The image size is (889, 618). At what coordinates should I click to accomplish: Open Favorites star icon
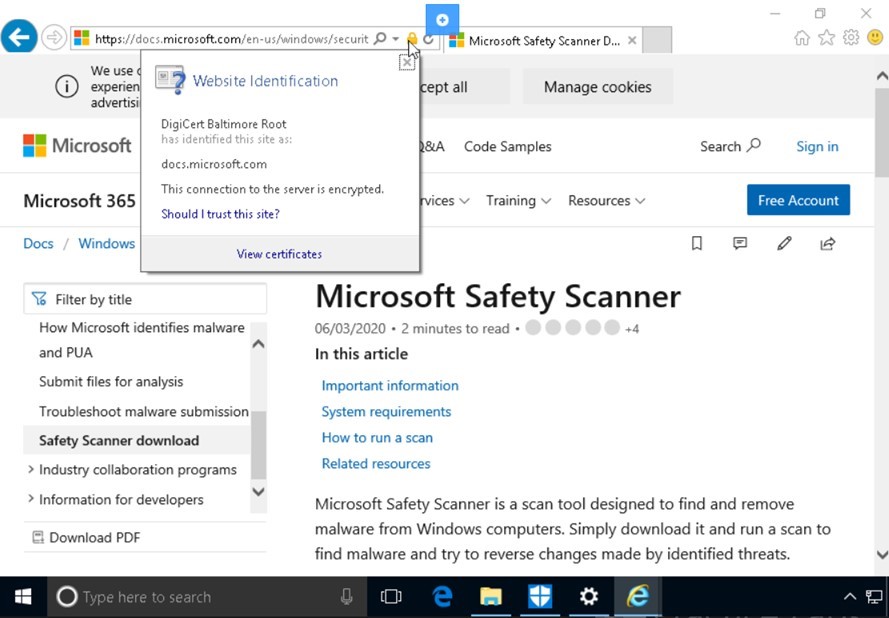pyautogui.click(x=827, y=38)
